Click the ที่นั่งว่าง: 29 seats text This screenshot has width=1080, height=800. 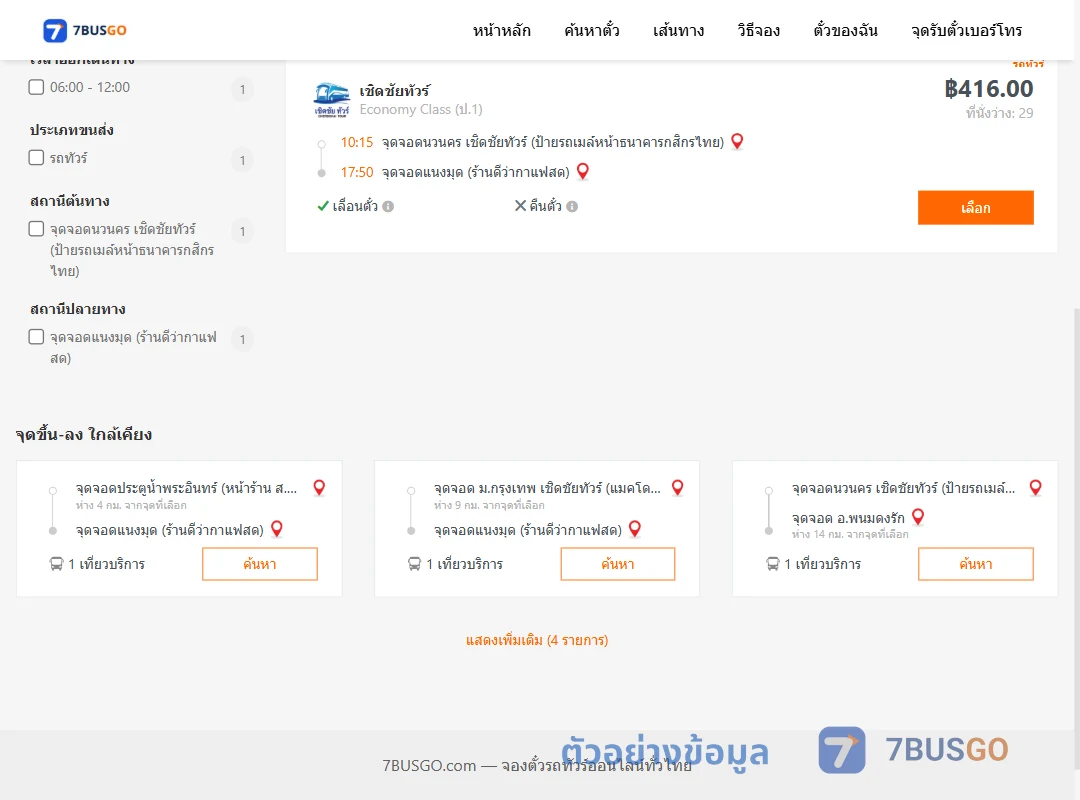pos(999,113)
